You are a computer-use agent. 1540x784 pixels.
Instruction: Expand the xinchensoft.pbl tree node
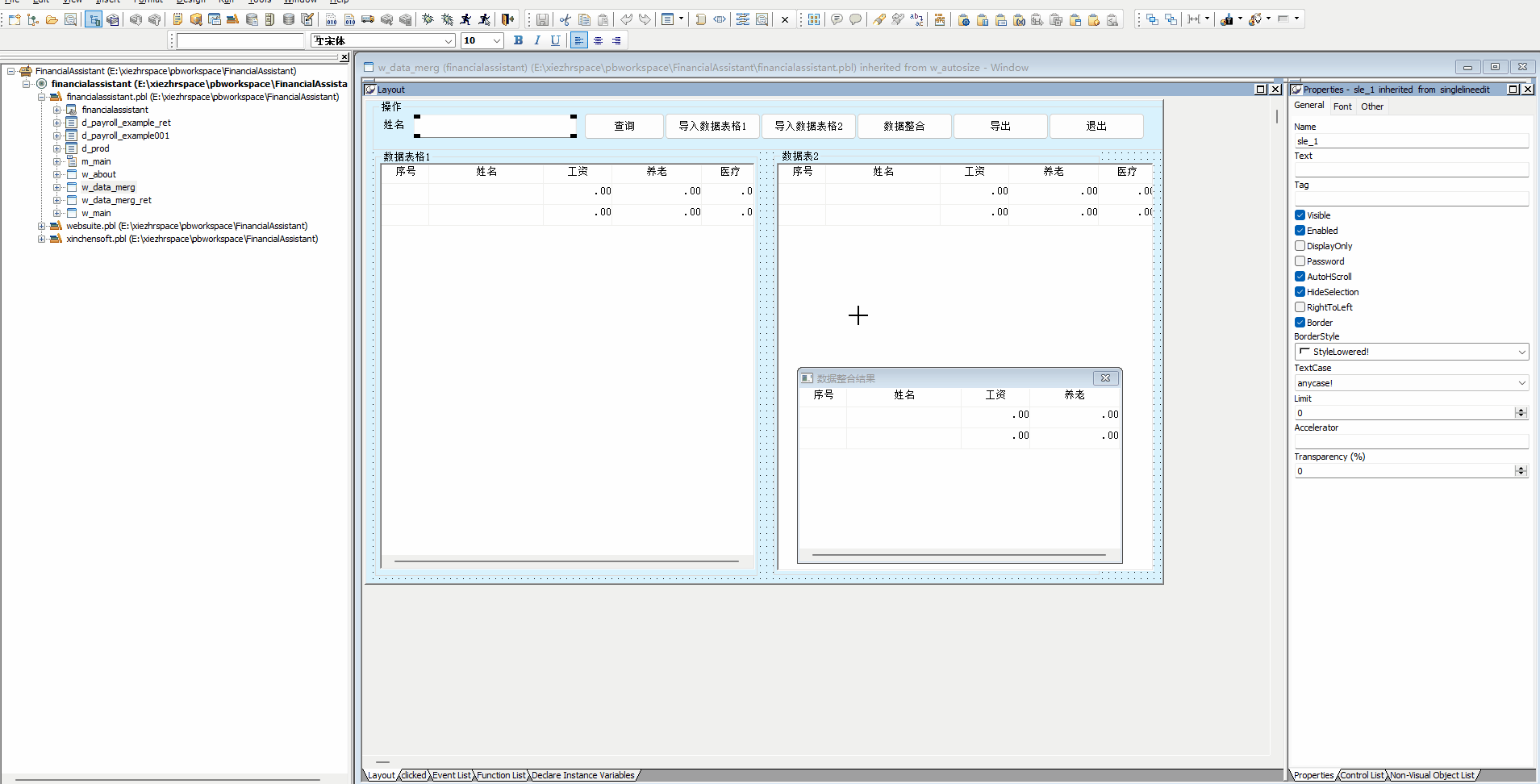click(42, 239)
